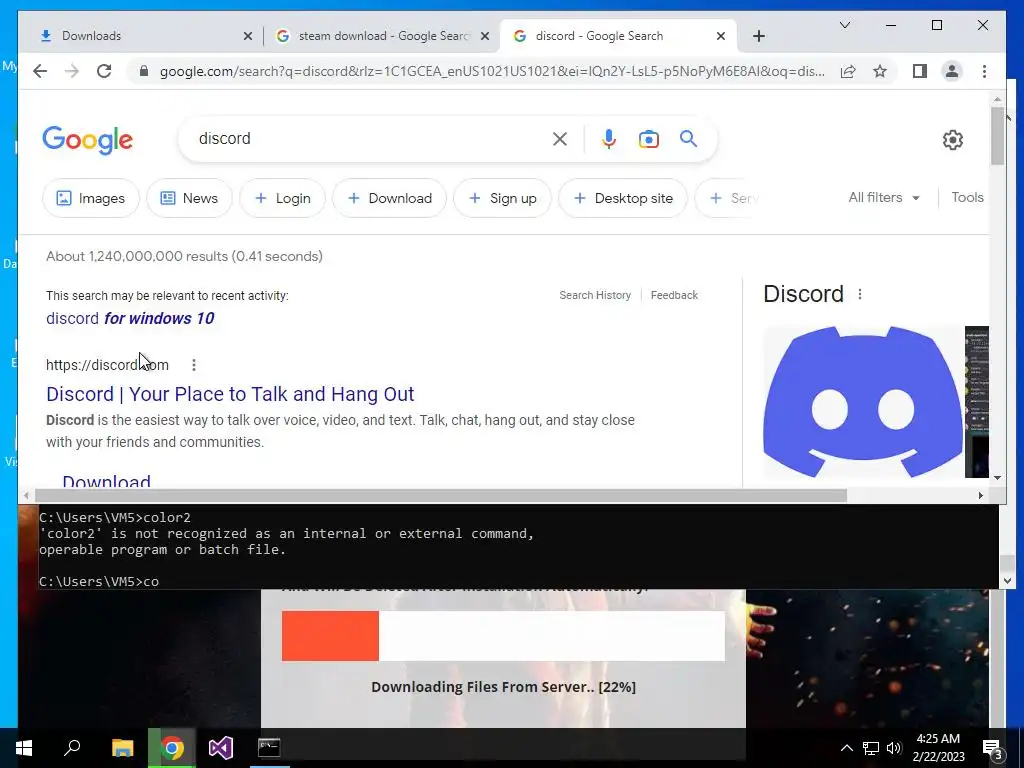Filter results by News
Image resolution: width=1024 pixels, height=768 pixels.
189,198
